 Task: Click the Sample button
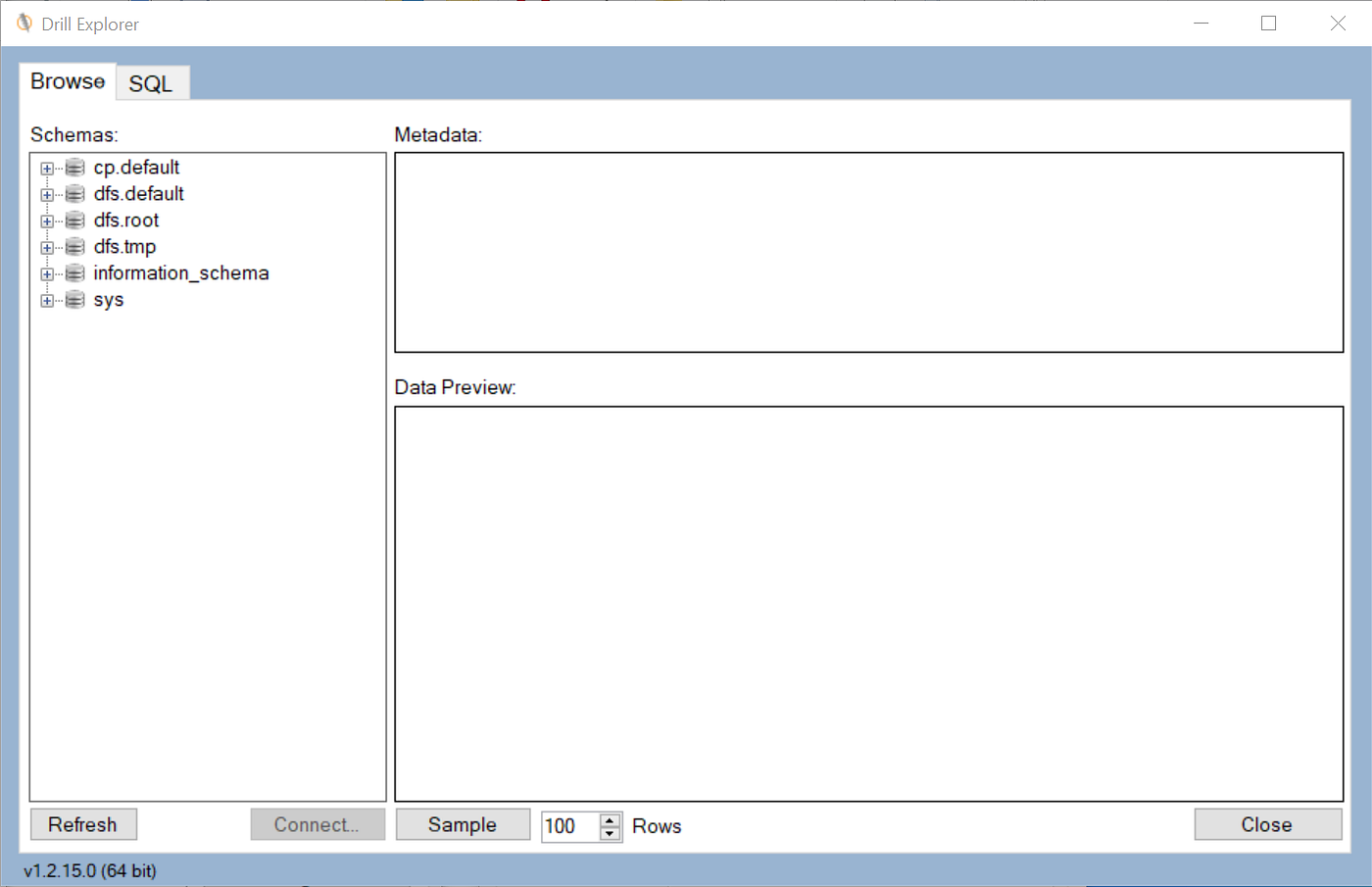pyautogui.click(x=463, y=824)
